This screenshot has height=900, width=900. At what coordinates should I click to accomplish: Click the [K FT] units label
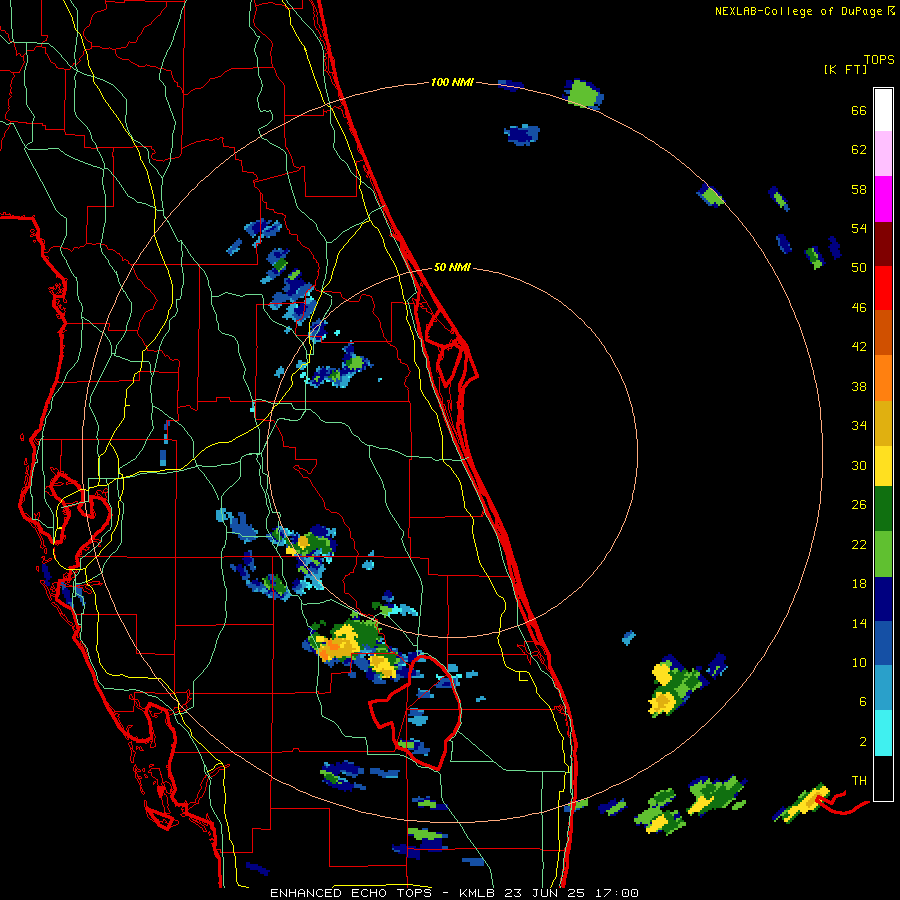(845, 69)
